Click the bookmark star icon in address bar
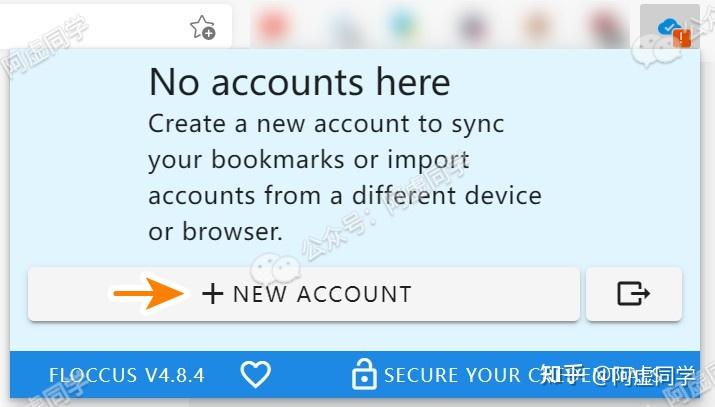The width and height of the screenshot is (715, 407). click(x=202, y=28)
